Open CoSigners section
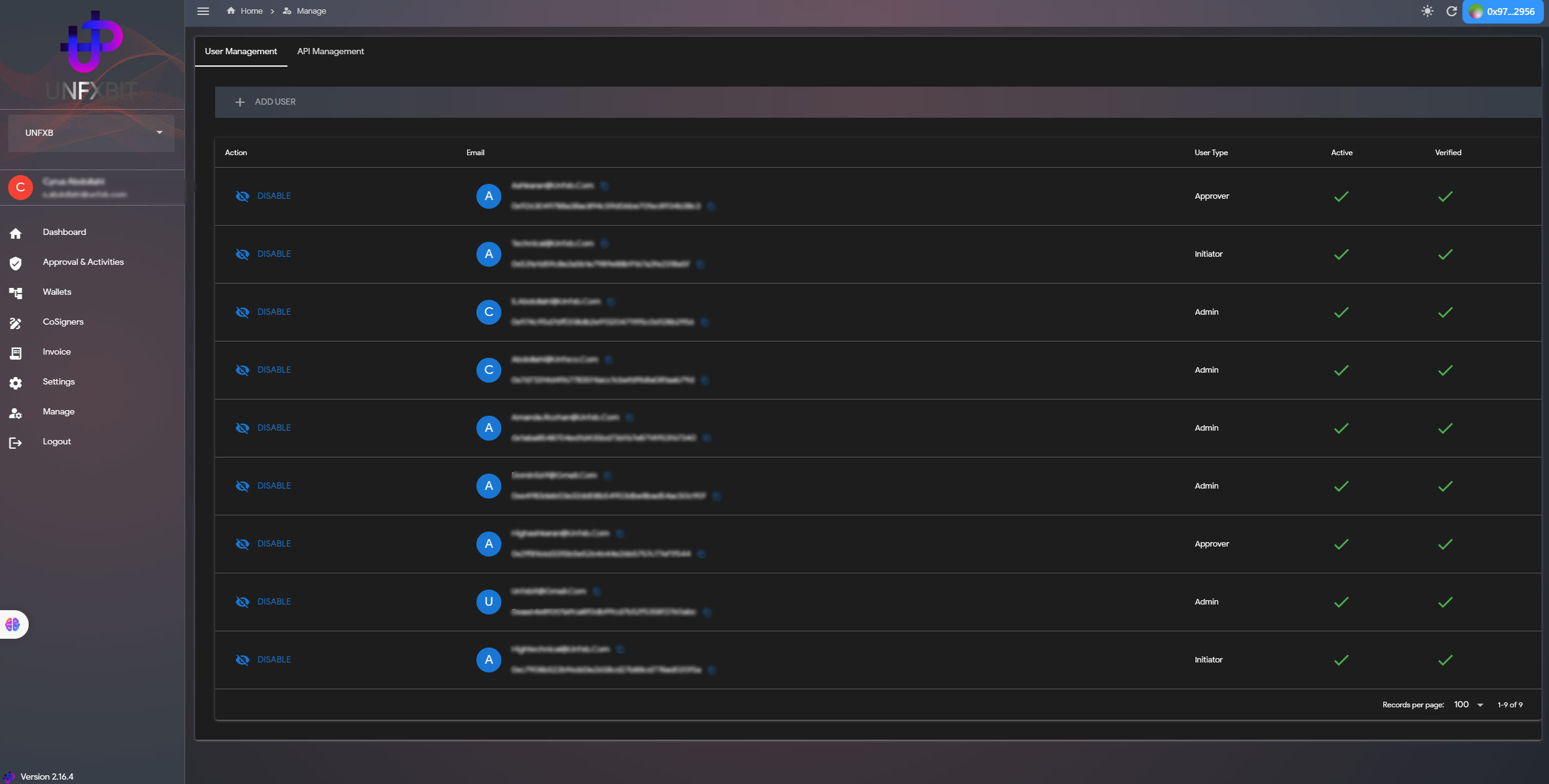 pos(63,322)
